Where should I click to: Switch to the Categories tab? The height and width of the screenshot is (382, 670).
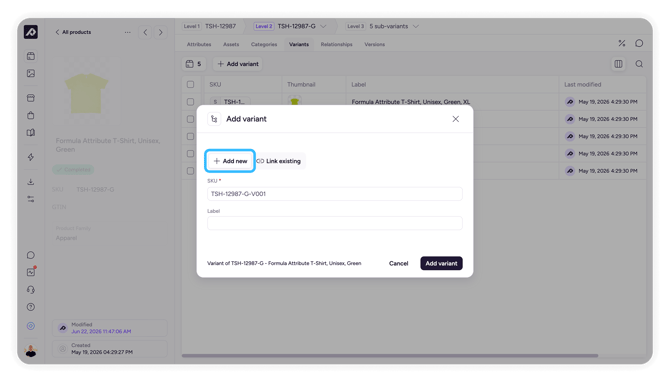(x=264, y=44)
